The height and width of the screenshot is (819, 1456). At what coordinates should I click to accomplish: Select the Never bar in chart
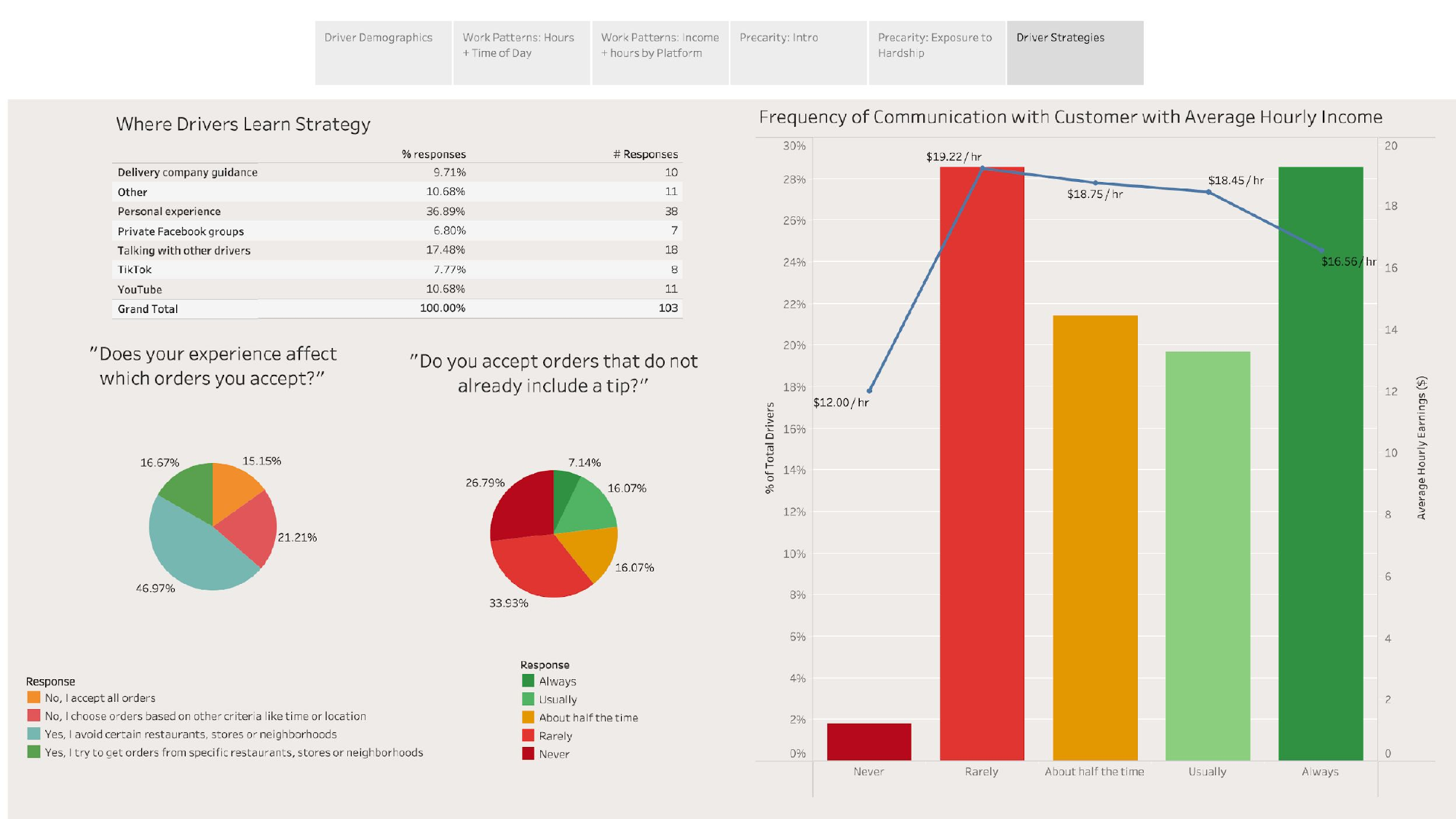tap(869, 741)
